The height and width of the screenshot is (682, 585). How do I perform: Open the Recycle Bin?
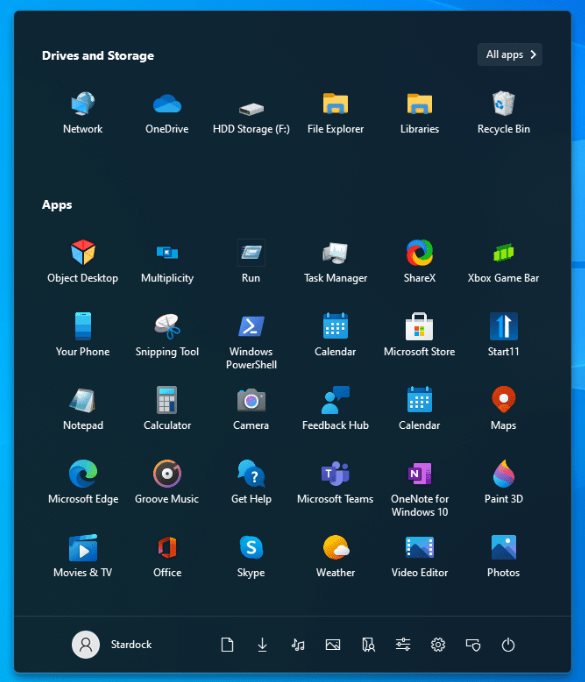click(503, 113)
